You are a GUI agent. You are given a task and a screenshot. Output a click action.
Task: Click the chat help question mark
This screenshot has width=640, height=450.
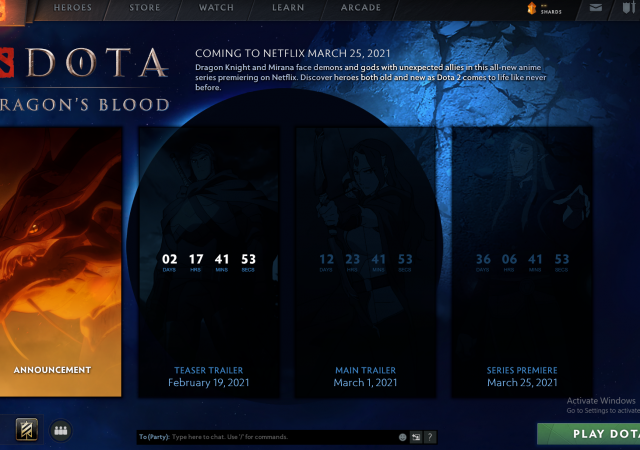[x=429, y=437]
